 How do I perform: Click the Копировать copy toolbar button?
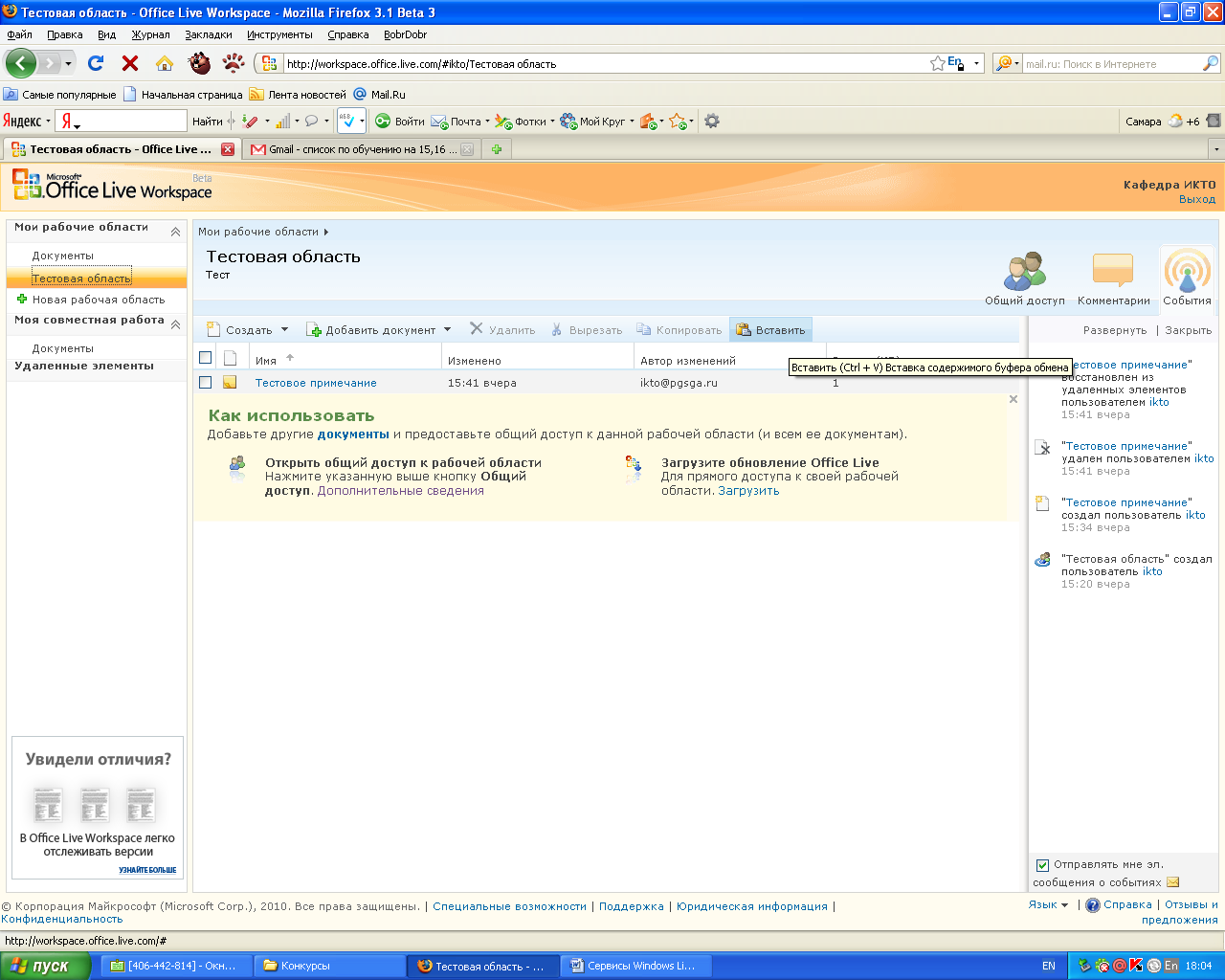(679, 329)
